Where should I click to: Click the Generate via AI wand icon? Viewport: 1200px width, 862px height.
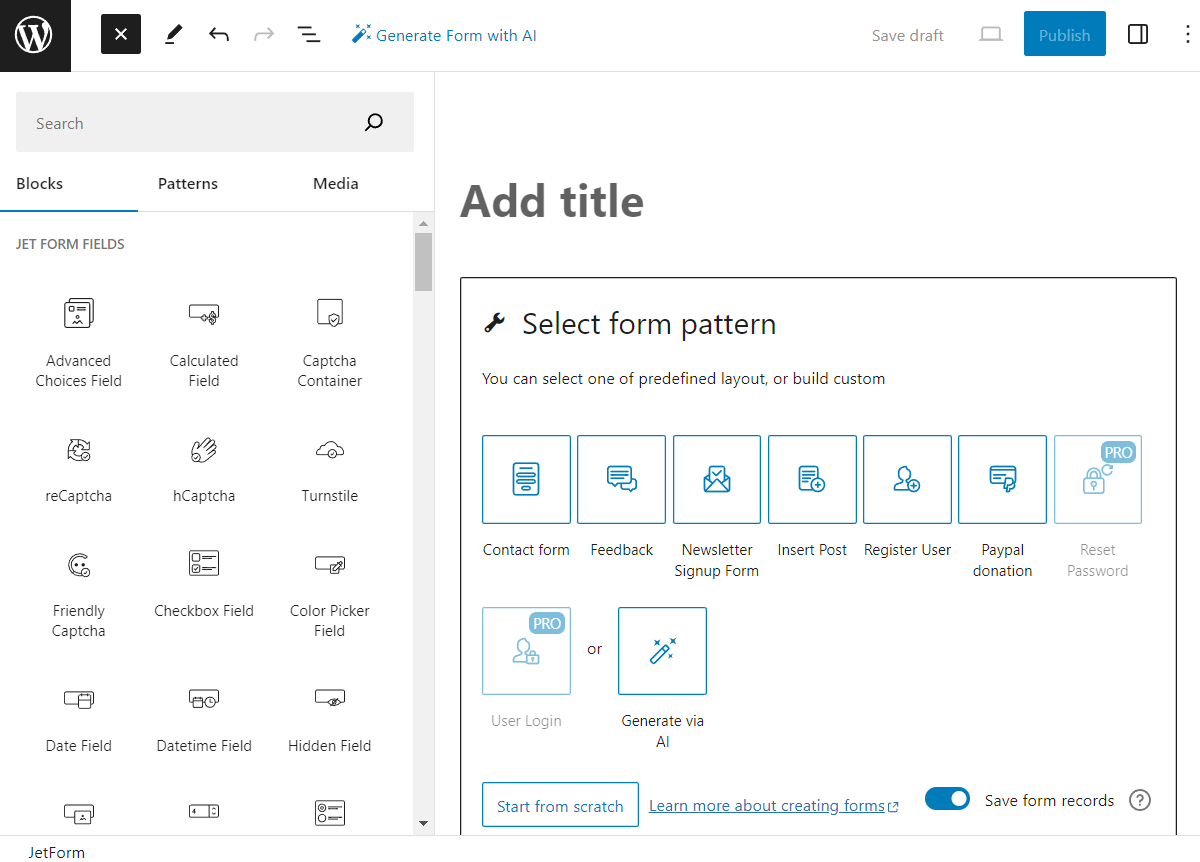(x=662, y=650)
